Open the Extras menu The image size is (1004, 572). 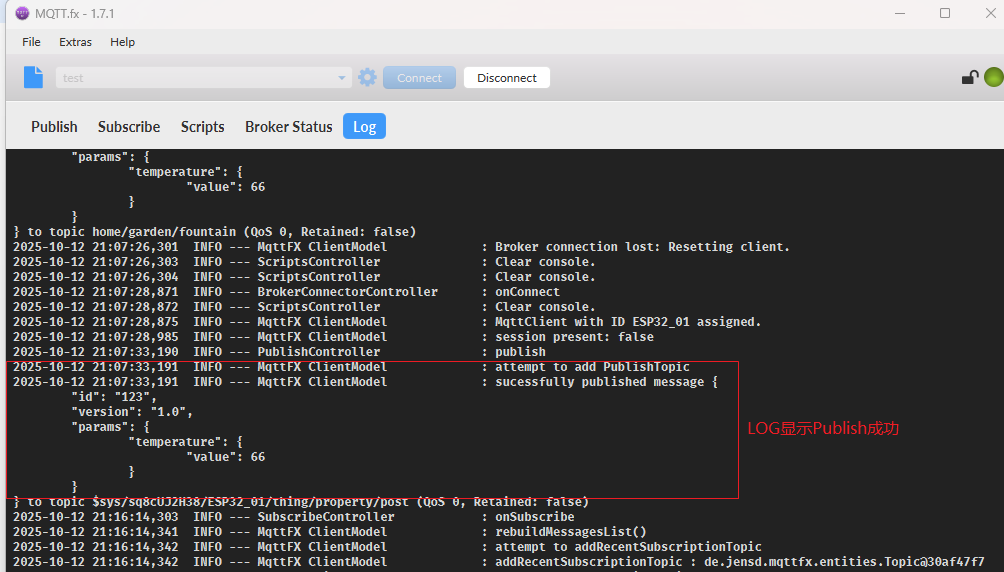pyautogui.click(x=76, y=42)
